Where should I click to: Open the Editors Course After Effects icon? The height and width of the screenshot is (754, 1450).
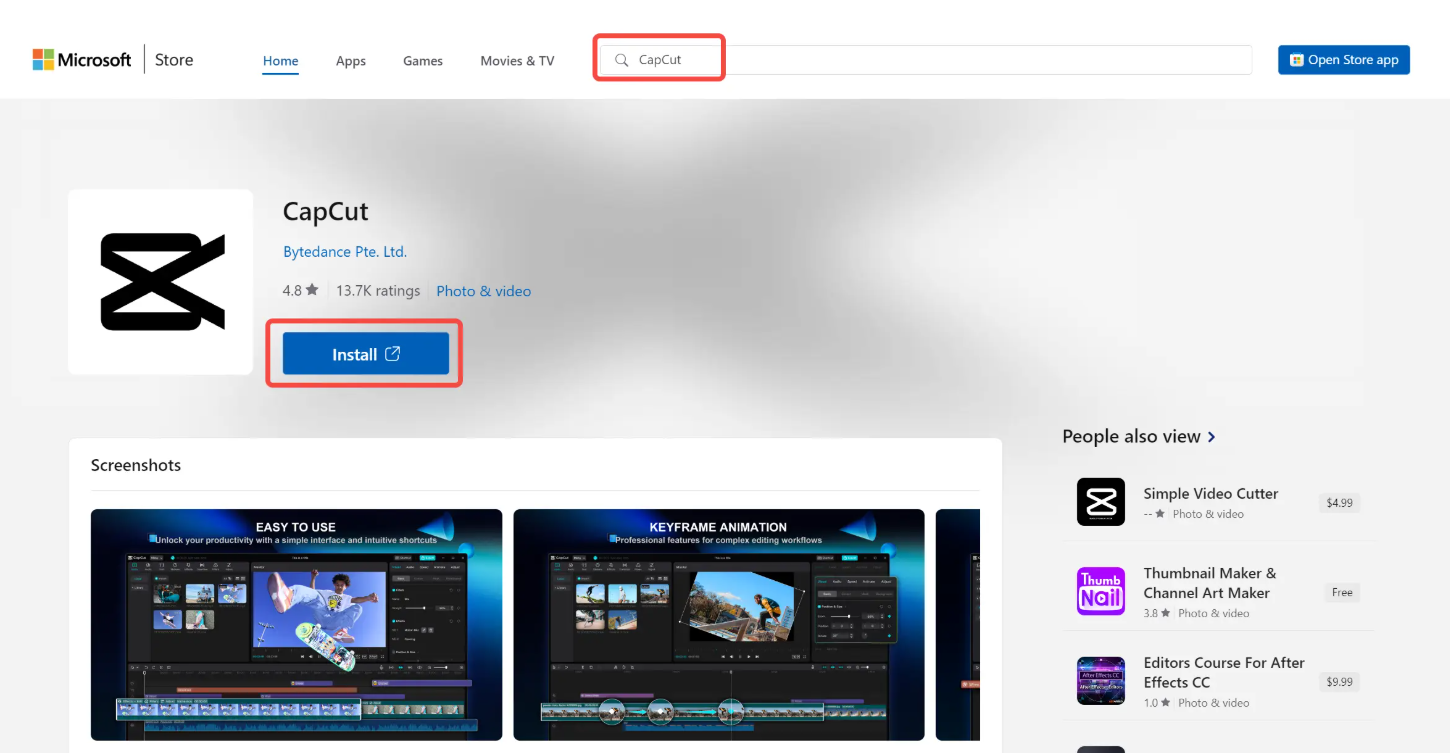click(x=1100, y=681)
